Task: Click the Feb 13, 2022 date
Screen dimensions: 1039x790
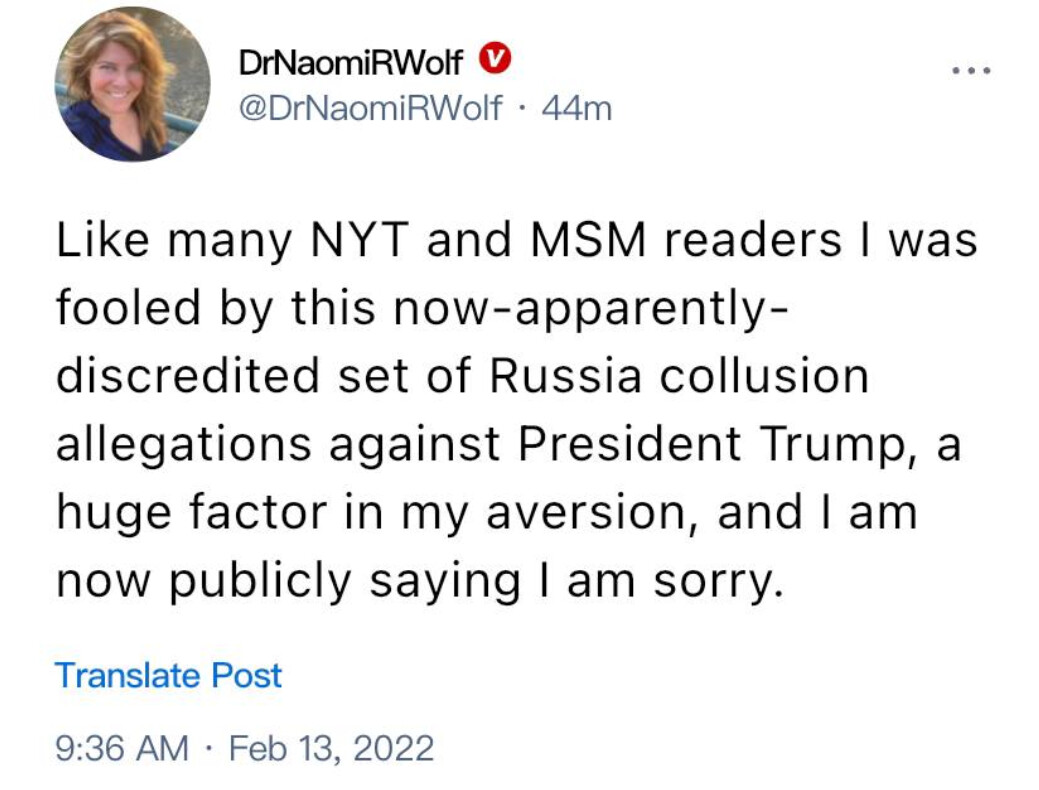Action: point(331,748)
